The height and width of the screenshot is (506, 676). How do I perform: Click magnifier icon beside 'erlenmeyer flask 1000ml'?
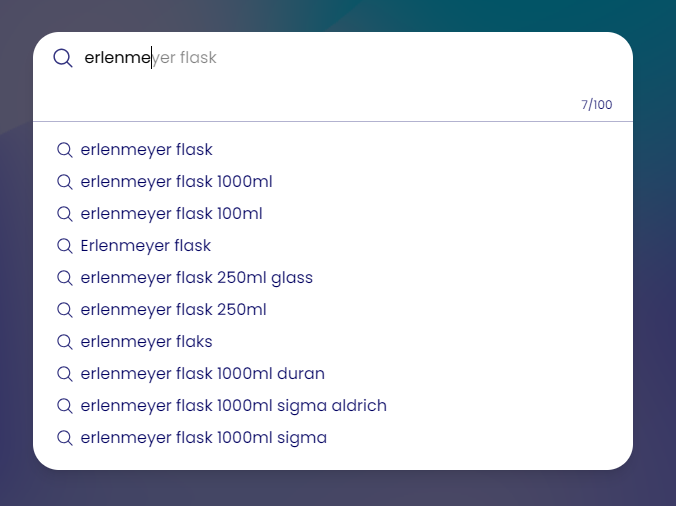pos(65,182)
